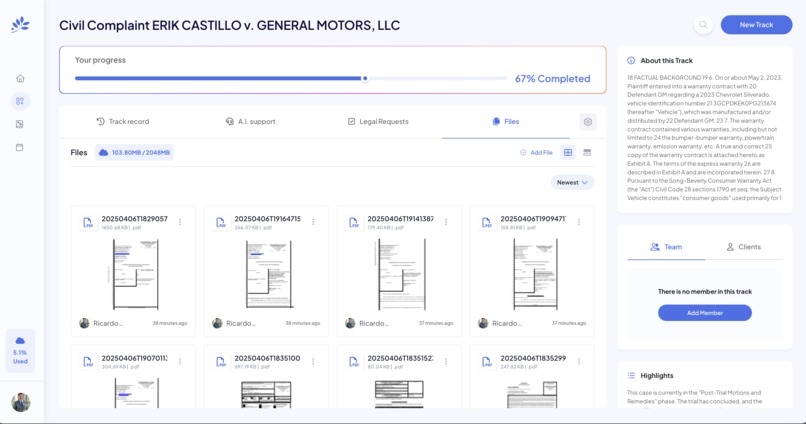
Task: Open options menu for file 20250406T1835152
Action: [x=446, y=361]
